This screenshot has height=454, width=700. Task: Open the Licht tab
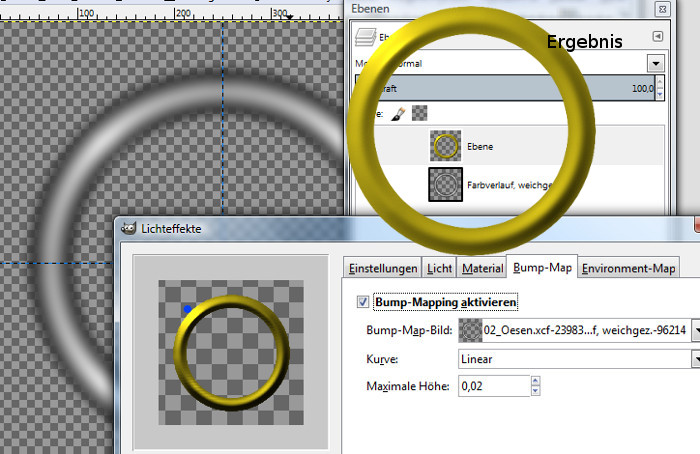(440, 268)
